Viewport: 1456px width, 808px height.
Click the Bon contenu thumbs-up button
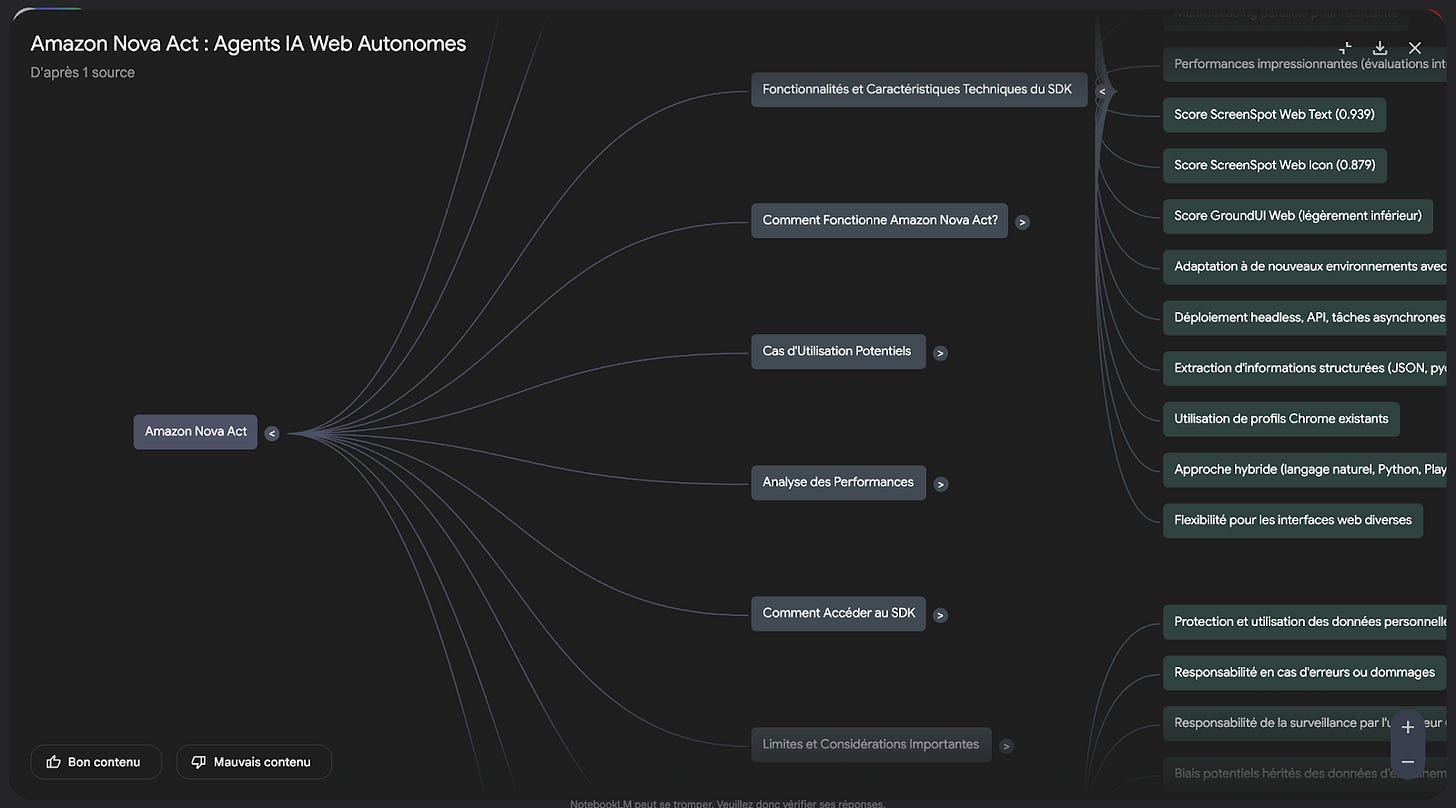[95, 762]
